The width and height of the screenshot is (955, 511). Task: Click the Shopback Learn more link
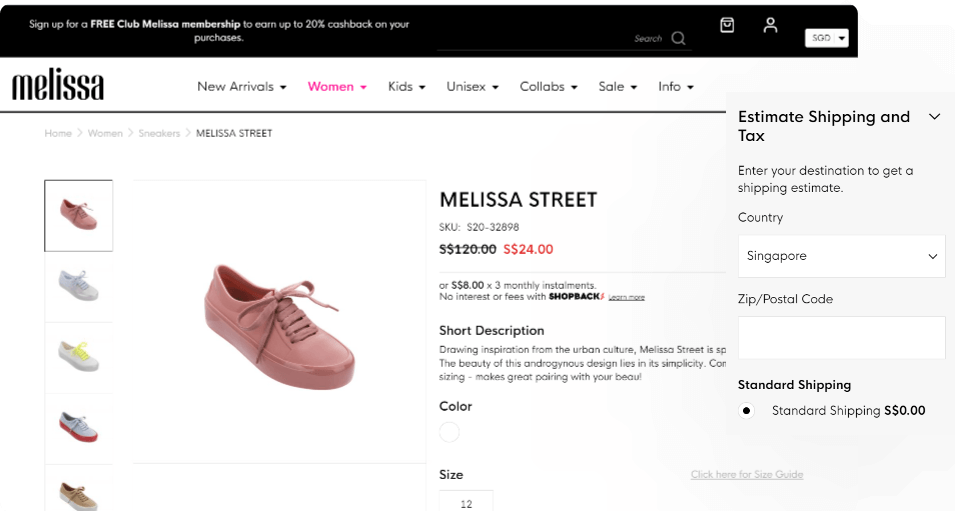(626, 298)
